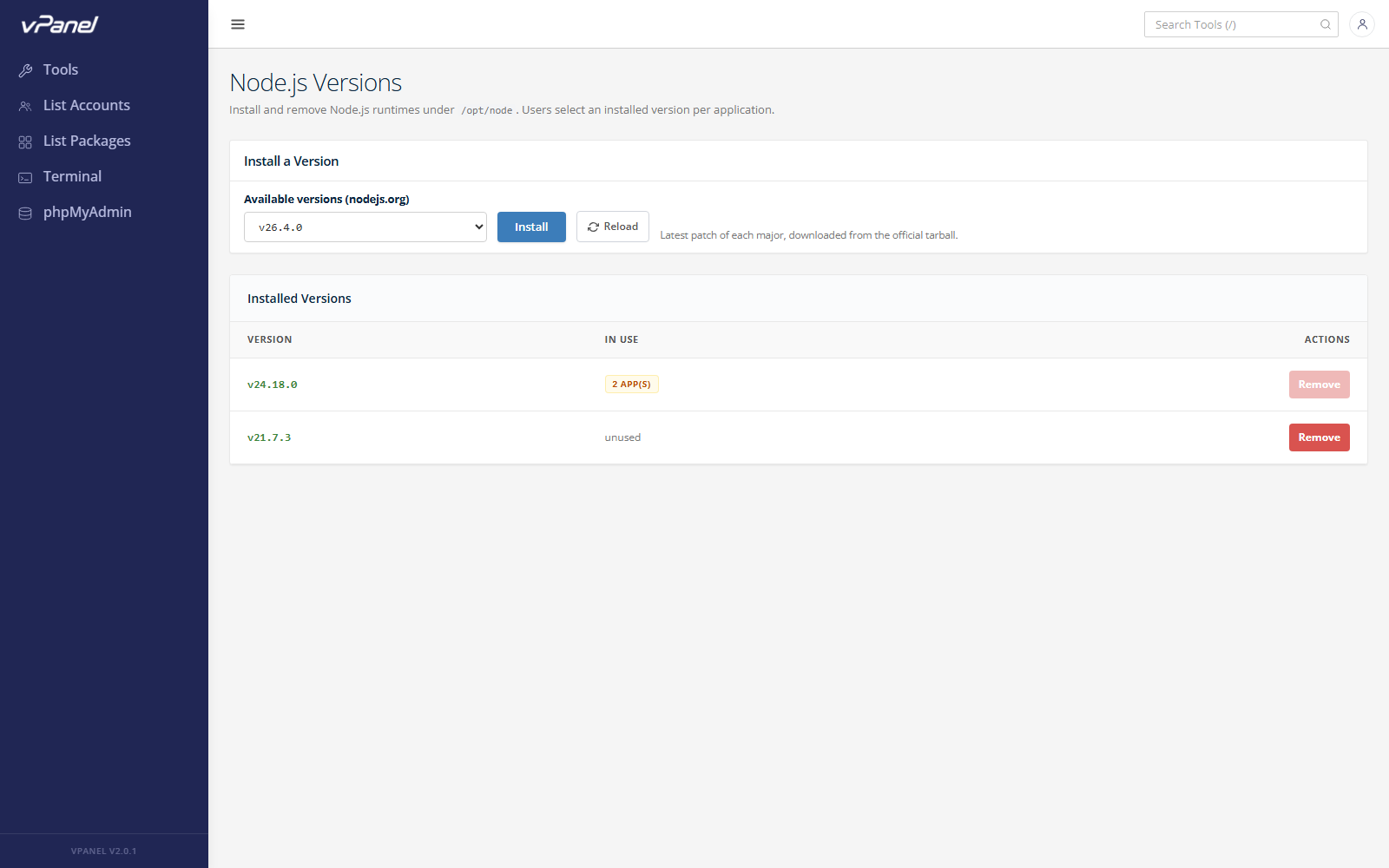This screenshot has height=868, width=1389.
Task: Click the ACTIONS column header
Action: click(1326, 339)
